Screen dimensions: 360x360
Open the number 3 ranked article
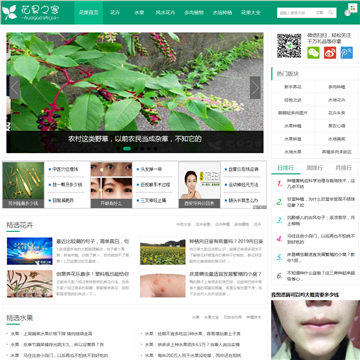pos(321,220)
